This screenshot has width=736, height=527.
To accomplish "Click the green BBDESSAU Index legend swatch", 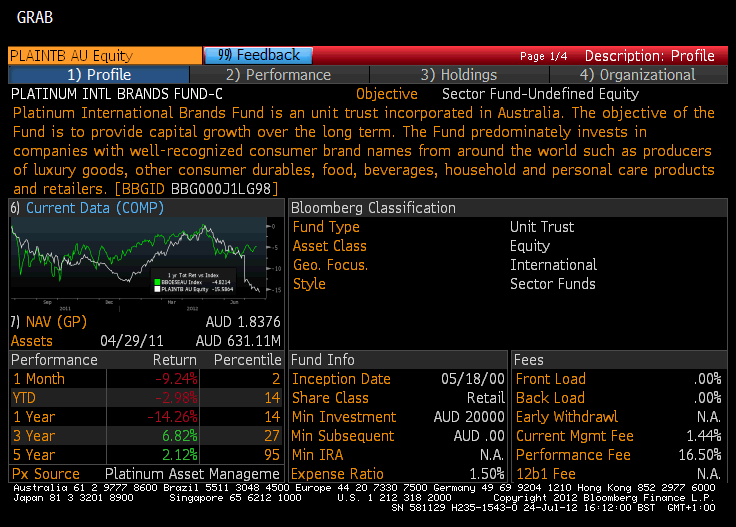I will coord(157,282).
